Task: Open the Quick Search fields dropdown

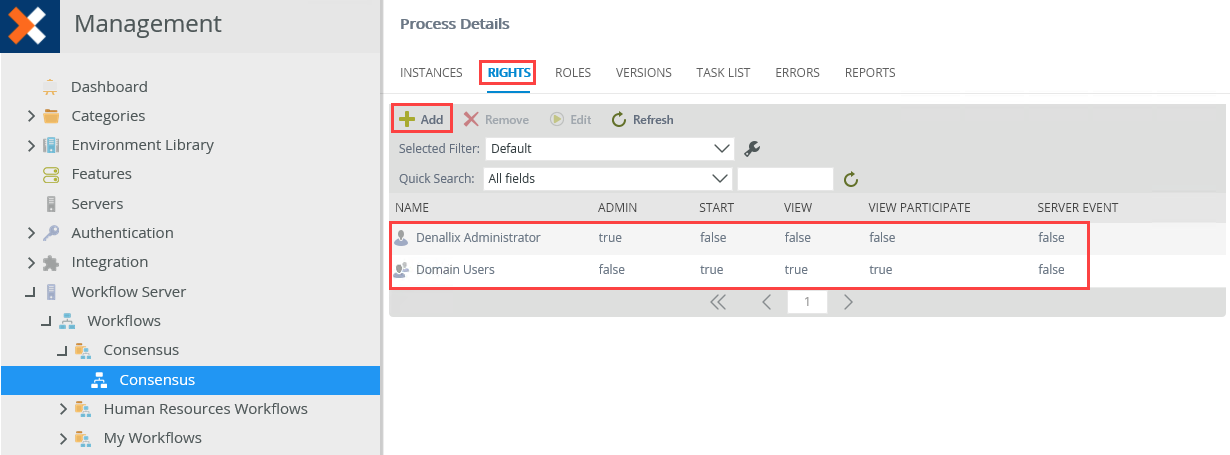Action: [608, 179]
